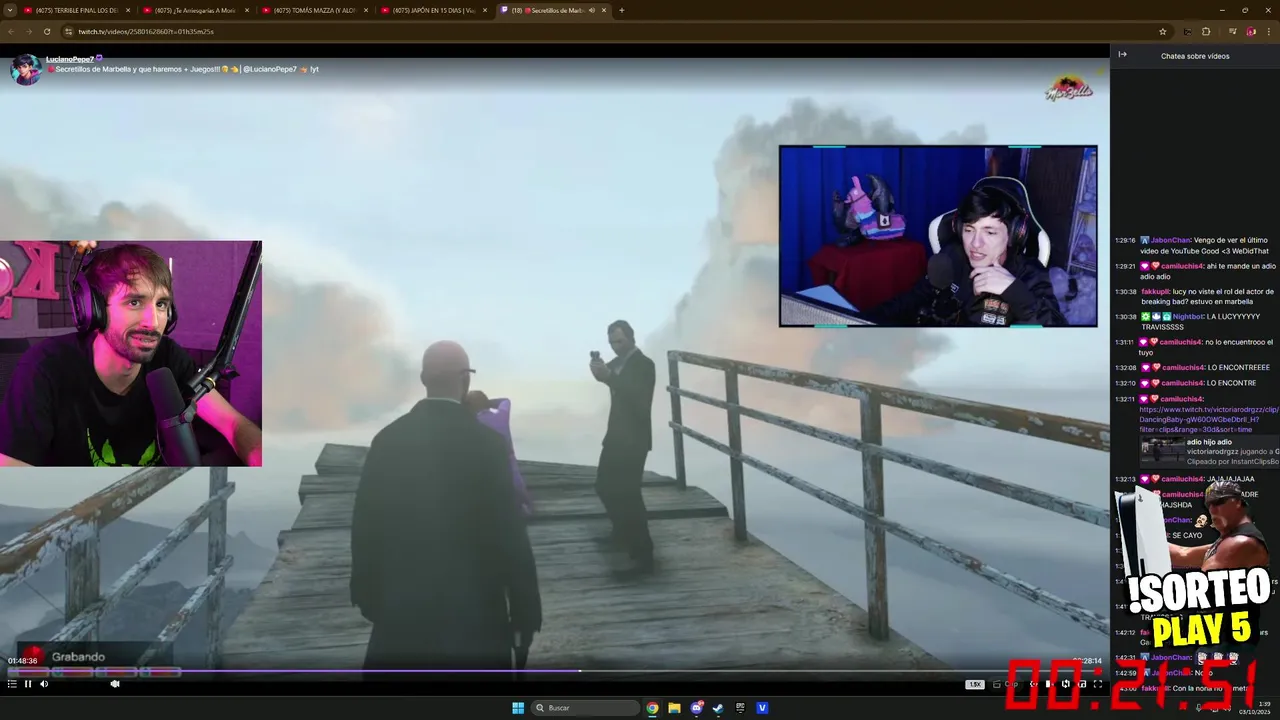Open Epic Games launcher from the taskbar
1280x720 pixels.
(741, 708)
